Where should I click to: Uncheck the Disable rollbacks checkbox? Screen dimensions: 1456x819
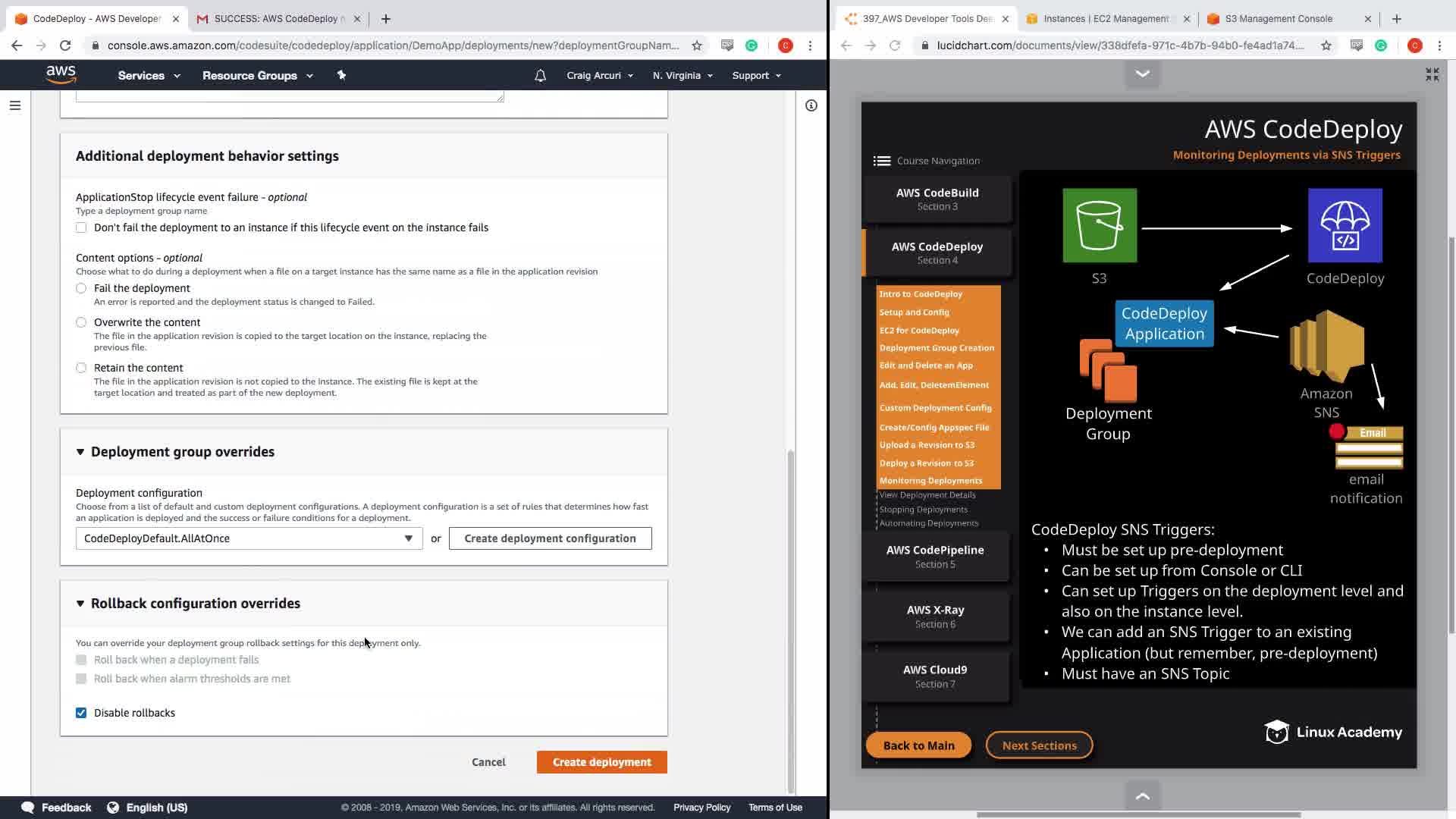click(x=81, y=713)
